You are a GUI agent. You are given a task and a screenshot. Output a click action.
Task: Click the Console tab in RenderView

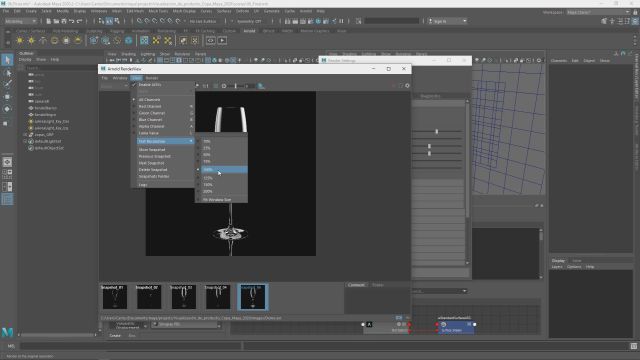356,285
